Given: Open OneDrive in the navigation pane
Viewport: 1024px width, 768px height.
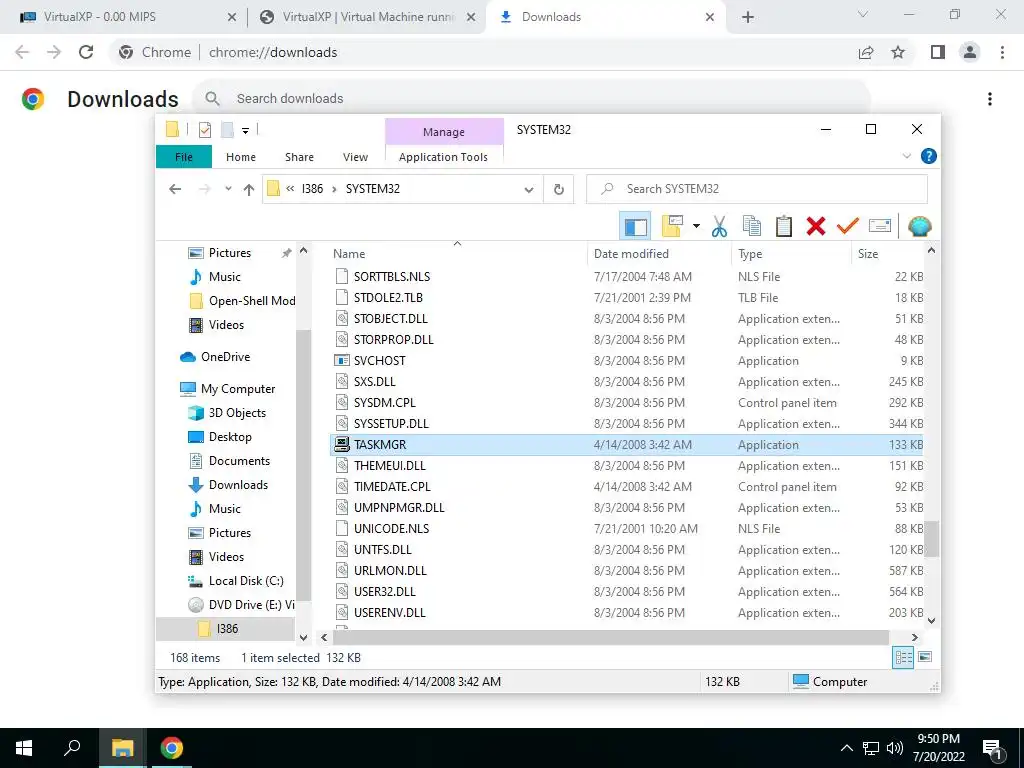Looking at the screenshot, I should 225,357.
